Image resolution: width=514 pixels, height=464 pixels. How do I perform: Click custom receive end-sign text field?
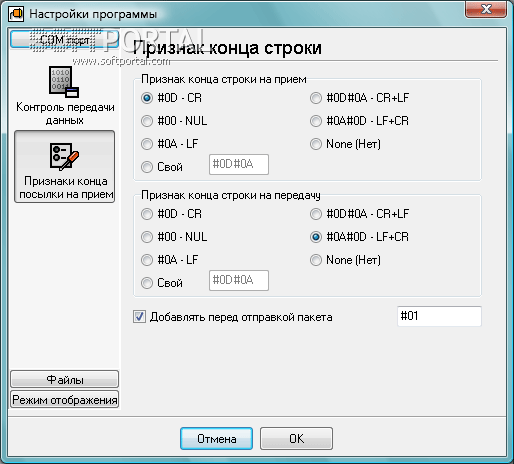239,164
